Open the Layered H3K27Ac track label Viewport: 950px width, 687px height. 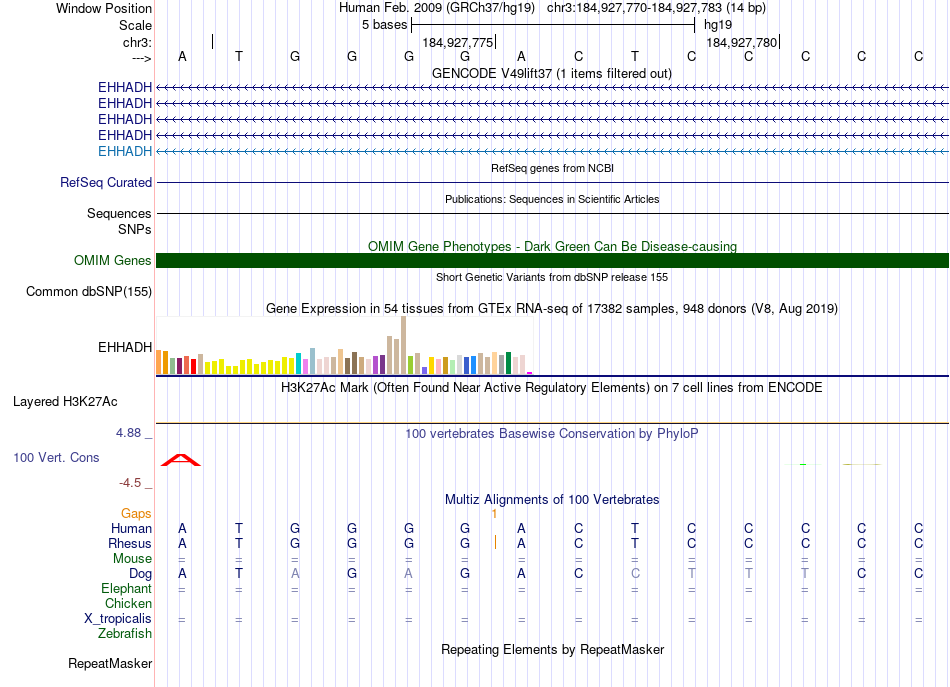tap(65, 402)
